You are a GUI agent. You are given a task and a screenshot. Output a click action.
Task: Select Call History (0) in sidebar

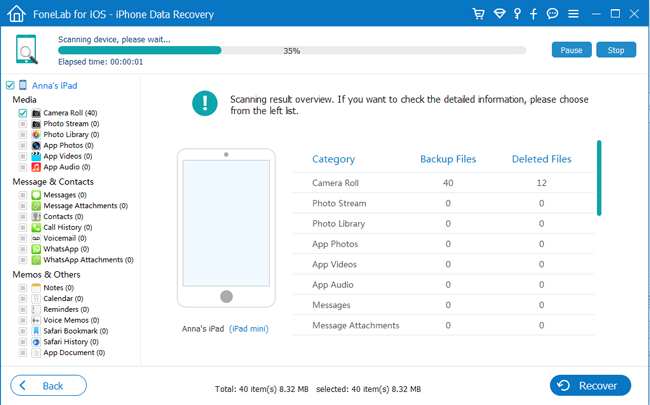click(x=68, y=227)
